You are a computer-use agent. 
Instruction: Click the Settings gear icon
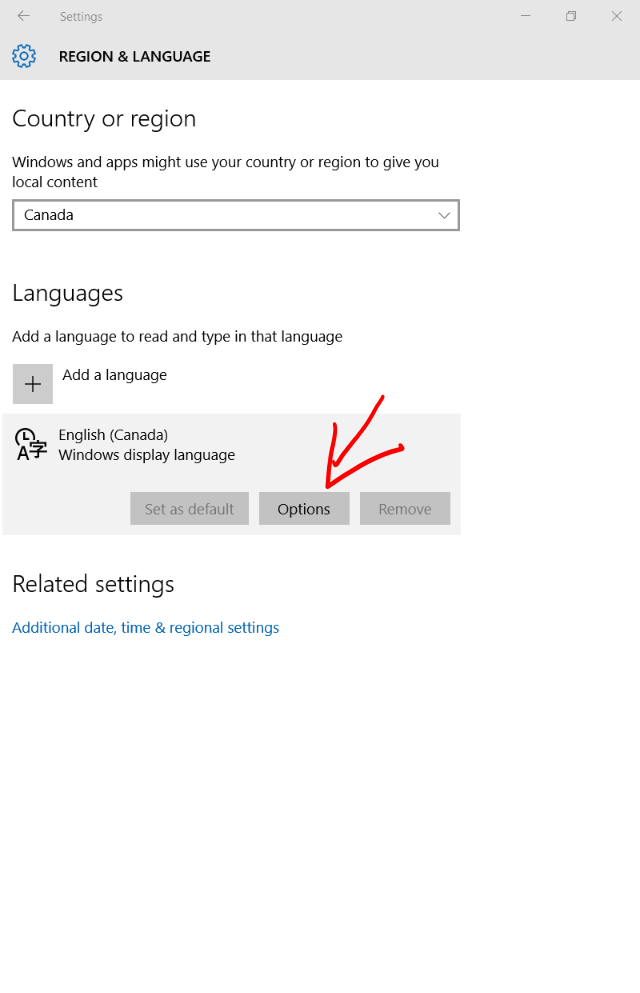tap(24, 56)
